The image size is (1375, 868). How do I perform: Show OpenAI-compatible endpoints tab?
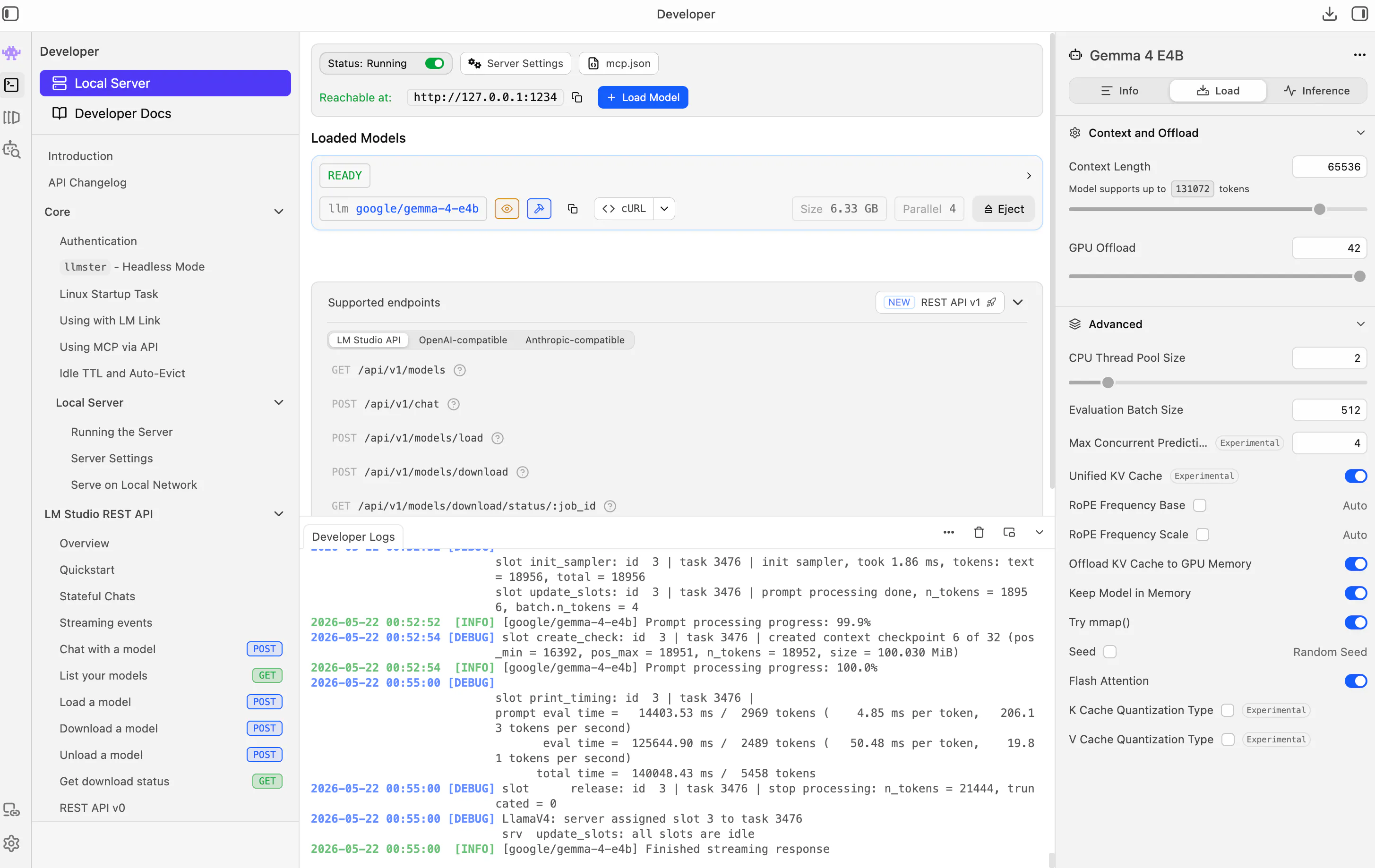click(x=463, y=340)
